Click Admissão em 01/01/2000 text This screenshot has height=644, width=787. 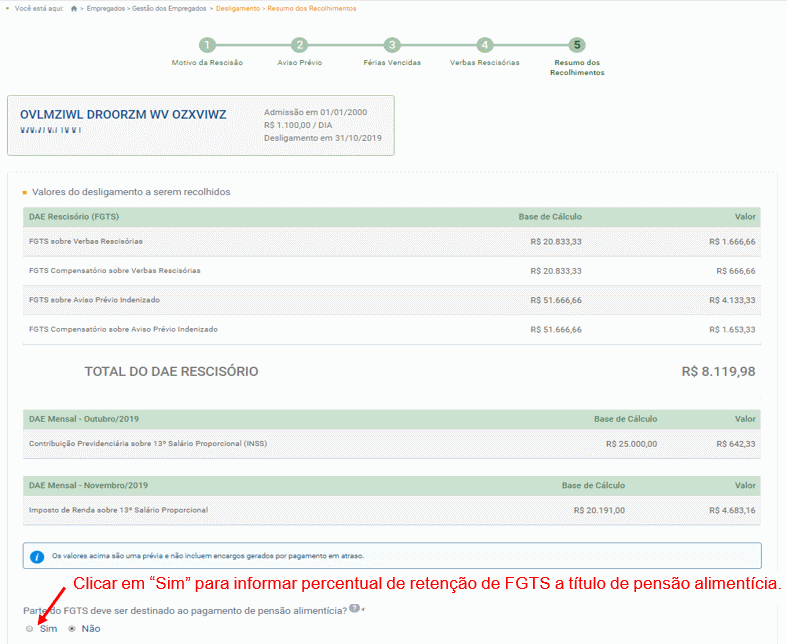316,112
